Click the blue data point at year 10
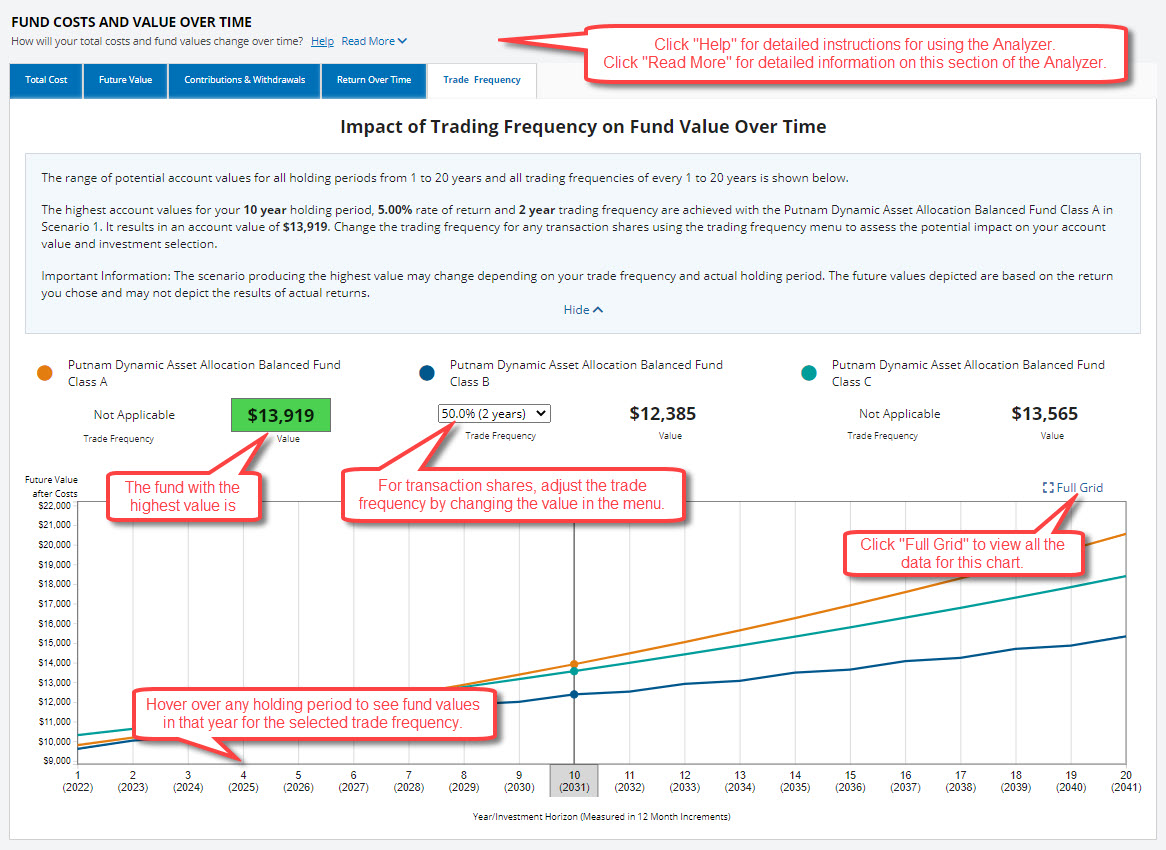Viewport: 1166px width, 850px height. coord(574,695)
